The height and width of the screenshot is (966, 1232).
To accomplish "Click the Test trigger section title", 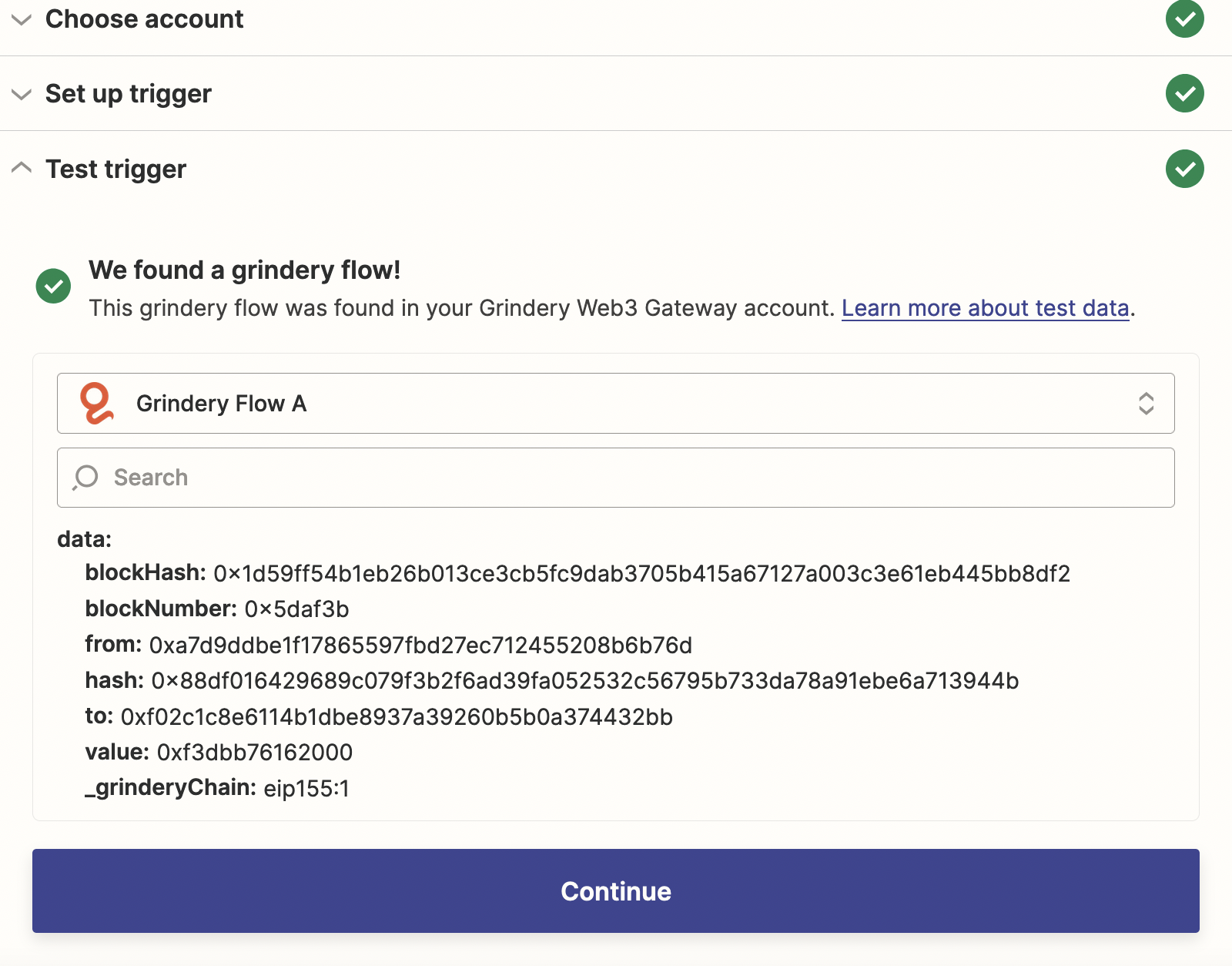I will (x=115, y=169).
